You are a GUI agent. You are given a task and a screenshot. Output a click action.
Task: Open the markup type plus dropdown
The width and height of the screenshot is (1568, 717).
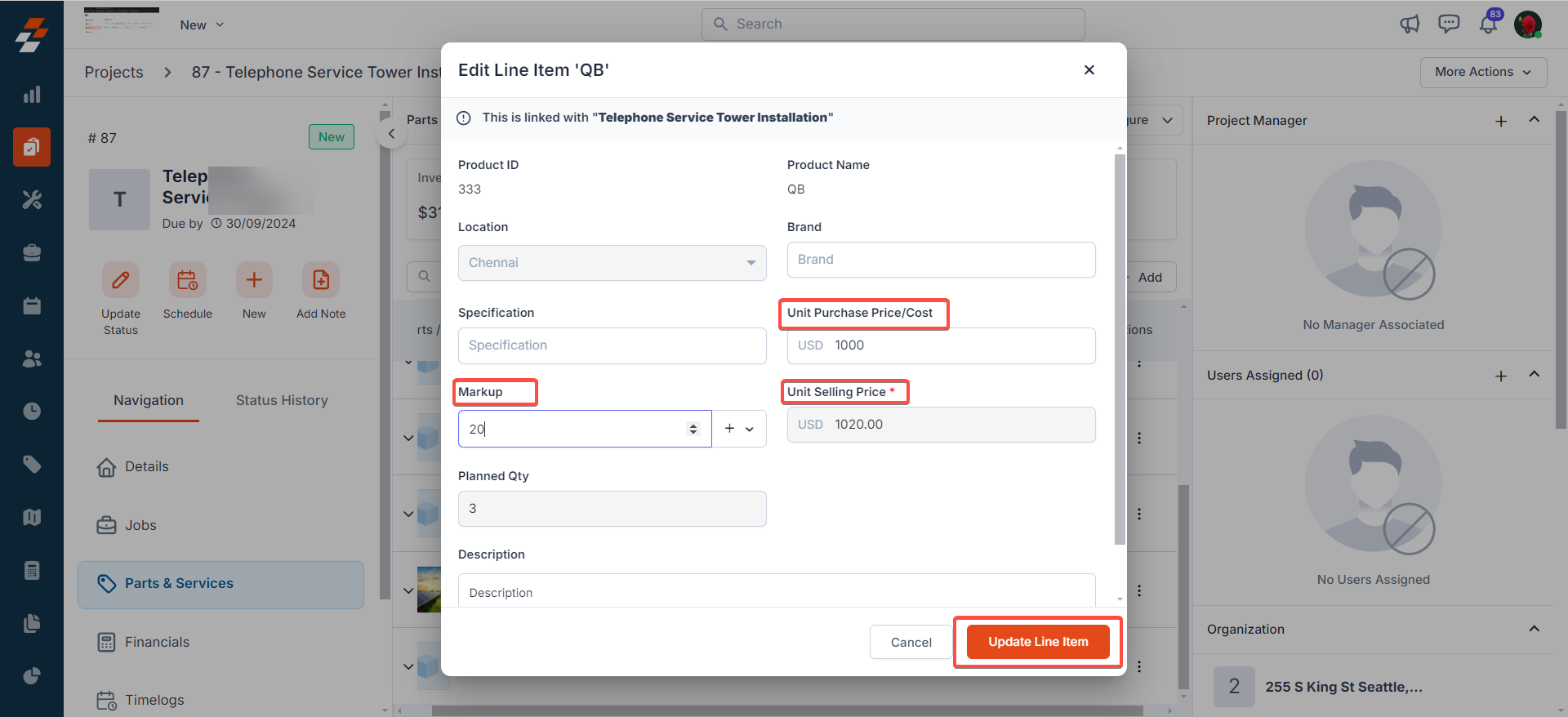tap(739, 429)
